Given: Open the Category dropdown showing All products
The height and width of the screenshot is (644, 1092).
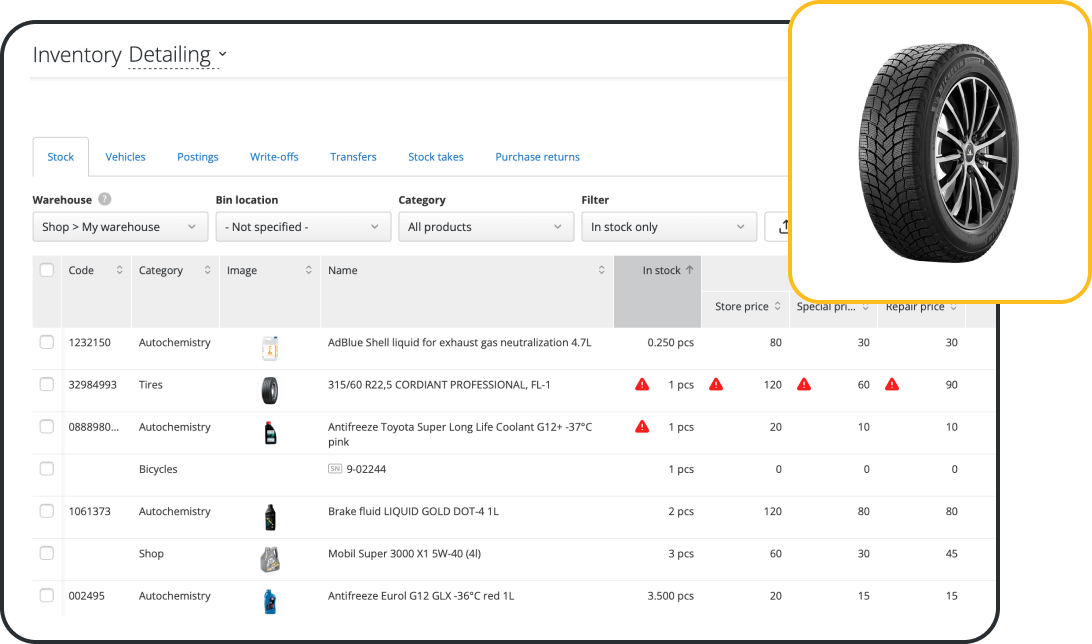Looking at the screenshot, I should [486, 227].
